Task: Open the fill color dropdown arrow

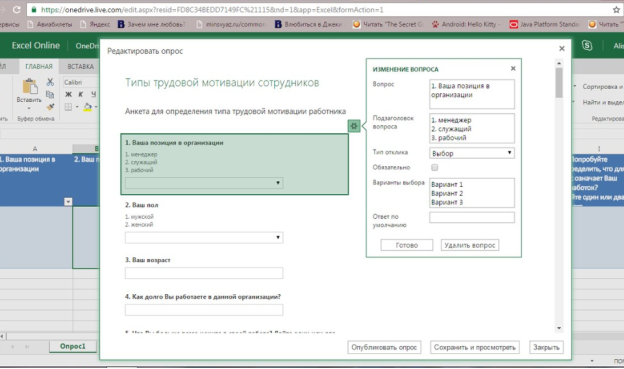Action: click(x=96, y=107)
